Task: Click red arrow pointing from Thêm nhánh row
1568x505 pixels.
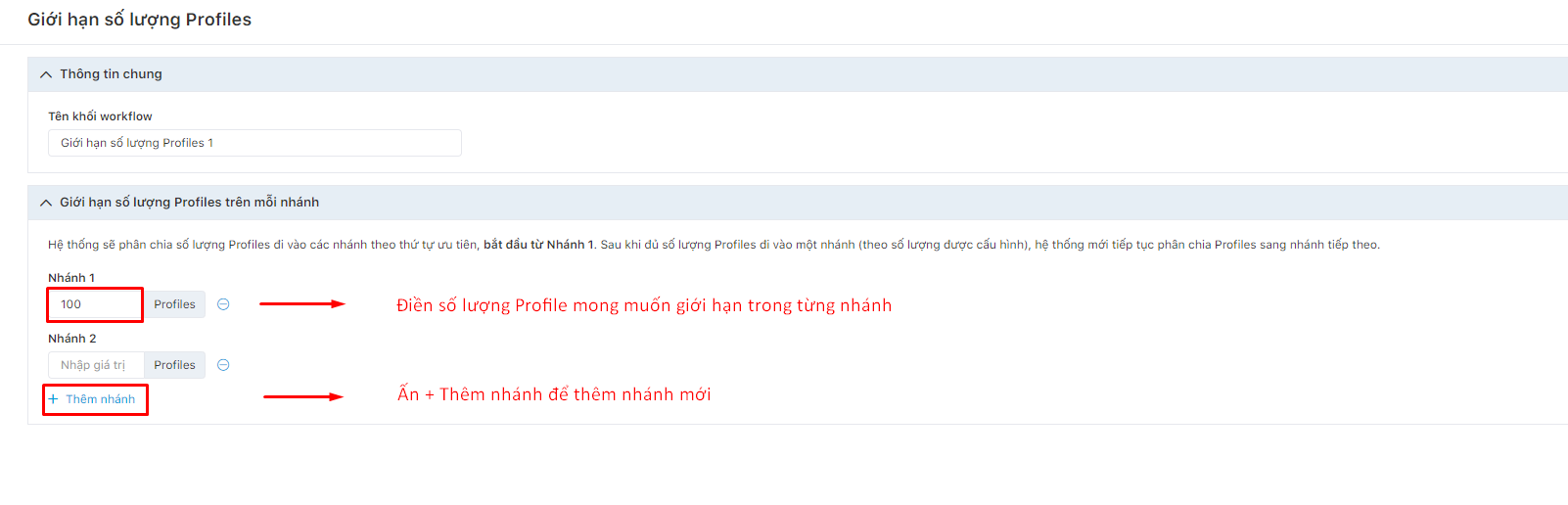Action: (x=304, y=396)
